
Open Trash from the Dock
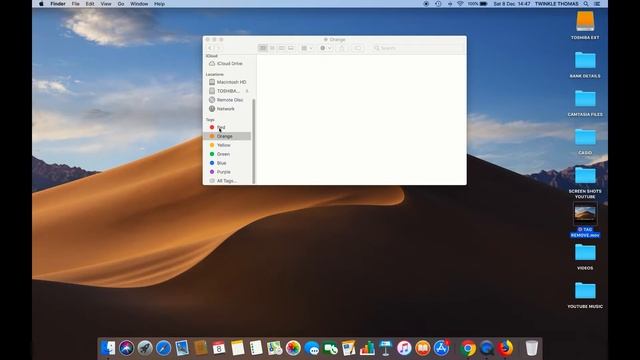(531, 348)
